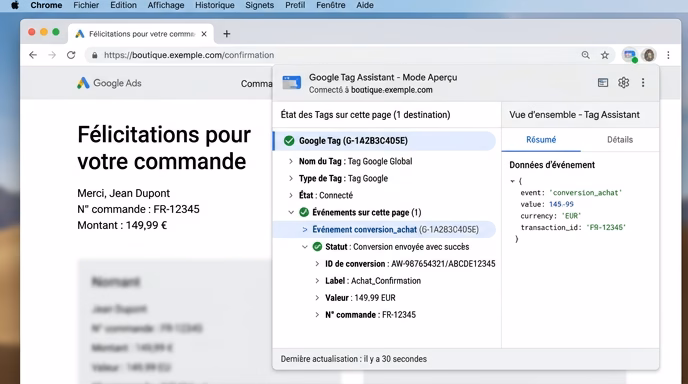Open Chrome's three-dot menu
688x384 pixels.
tap(668, 55)
